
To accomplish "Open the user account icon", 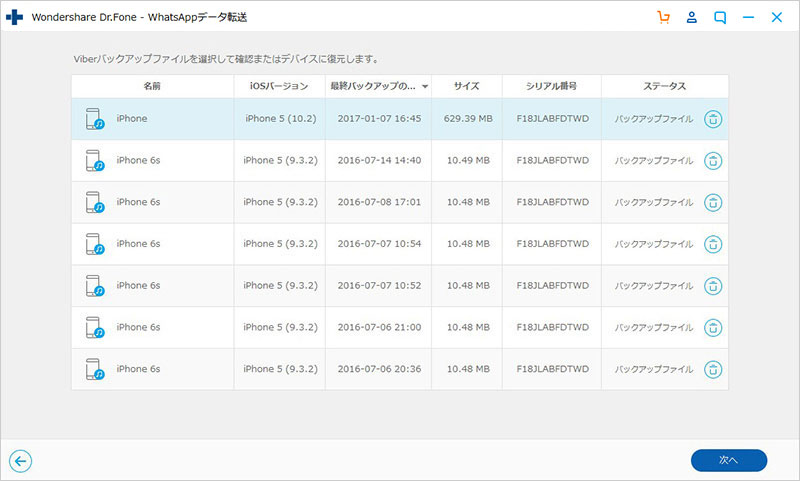I will pyautogui.click(x=692, y=17).
